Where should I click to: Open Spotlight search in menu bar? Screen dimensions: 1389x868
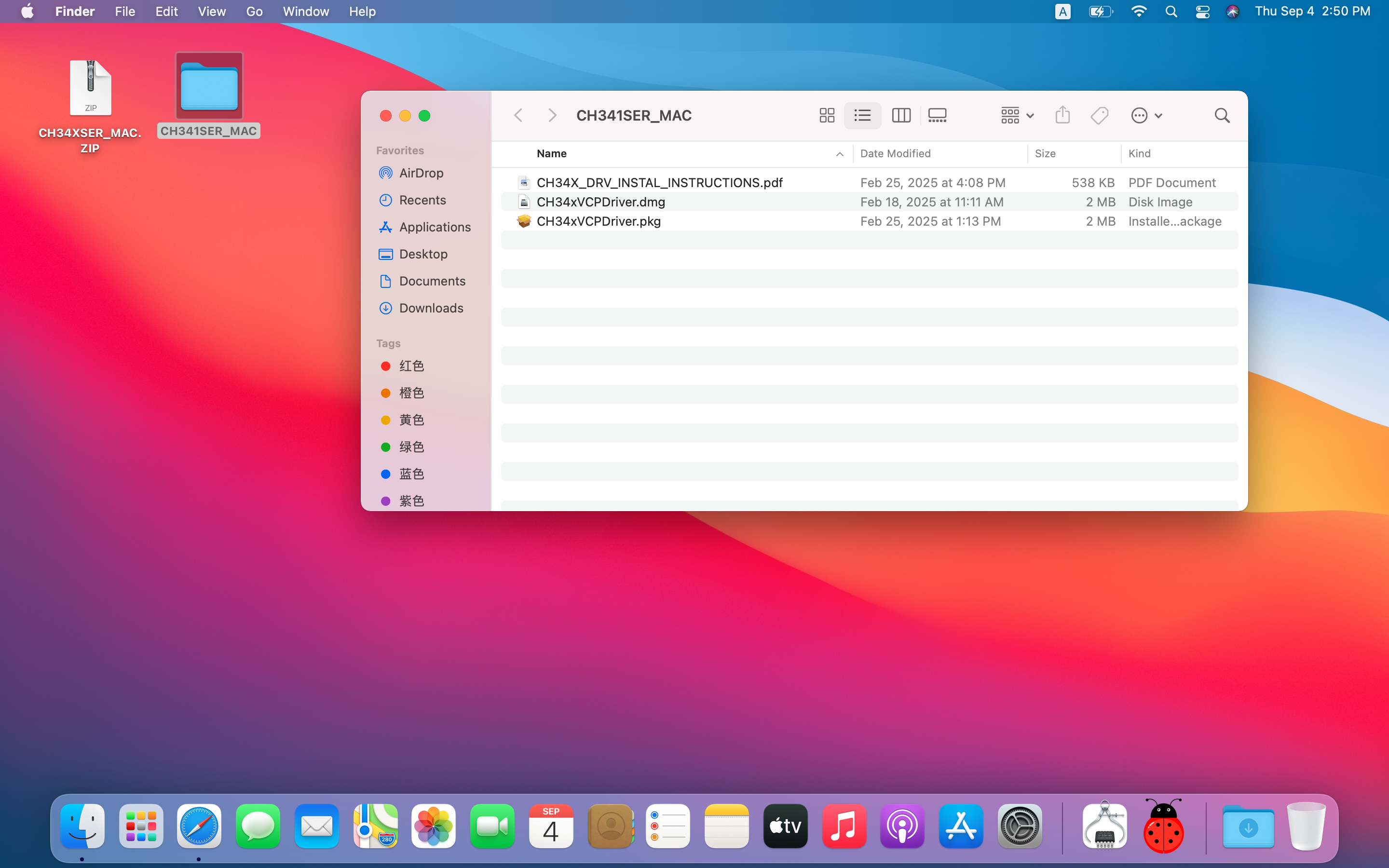(x=1171, y=12)
